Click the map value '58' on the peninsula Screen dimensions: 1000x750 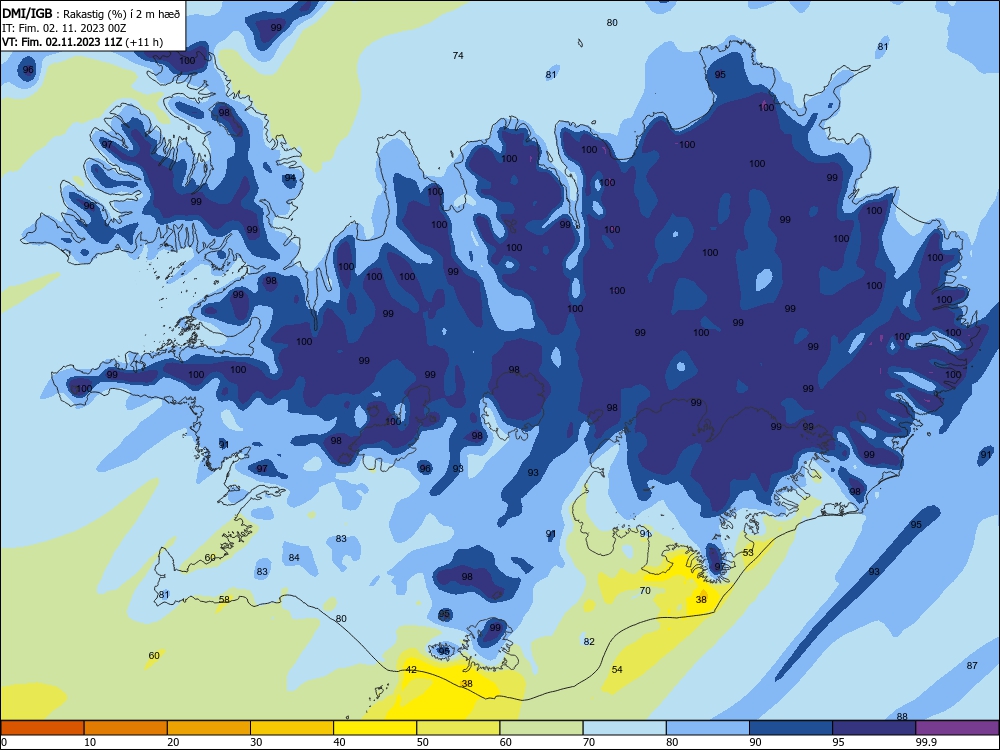[x=224, y=599]
